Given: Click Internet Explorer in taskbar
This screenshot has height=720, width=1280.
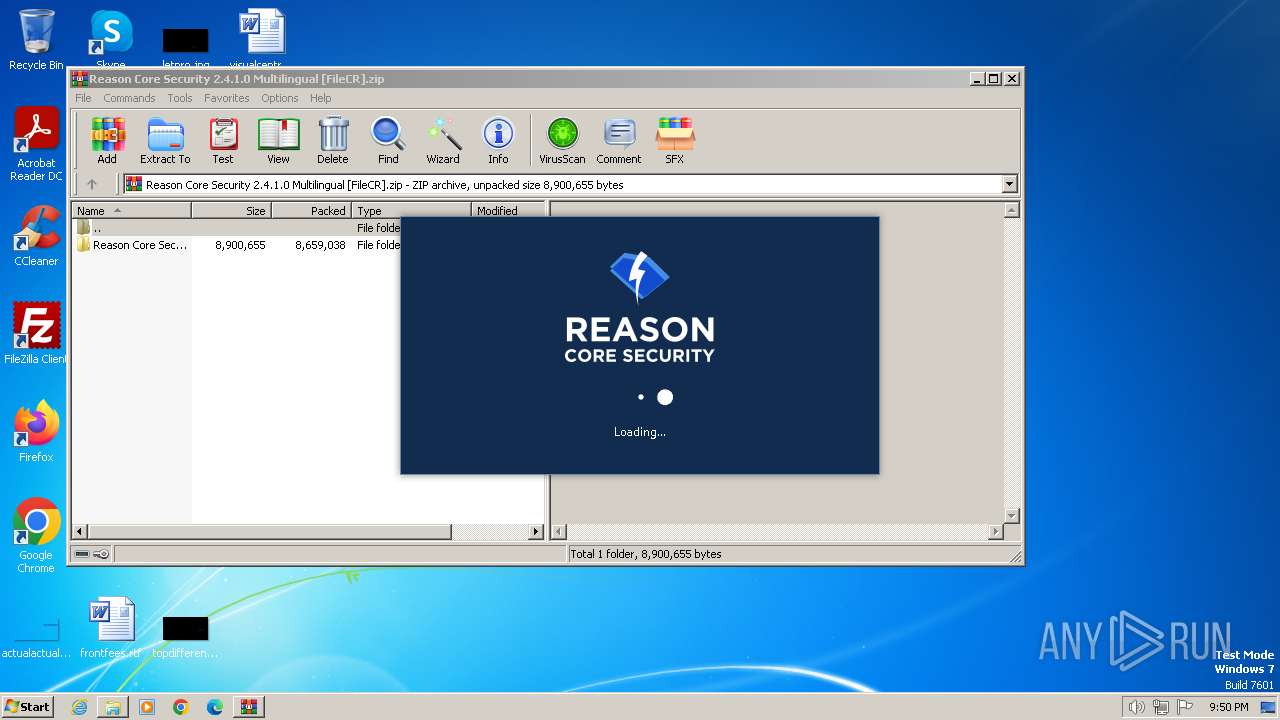Looking at the screenshot, I should point(79,707).
